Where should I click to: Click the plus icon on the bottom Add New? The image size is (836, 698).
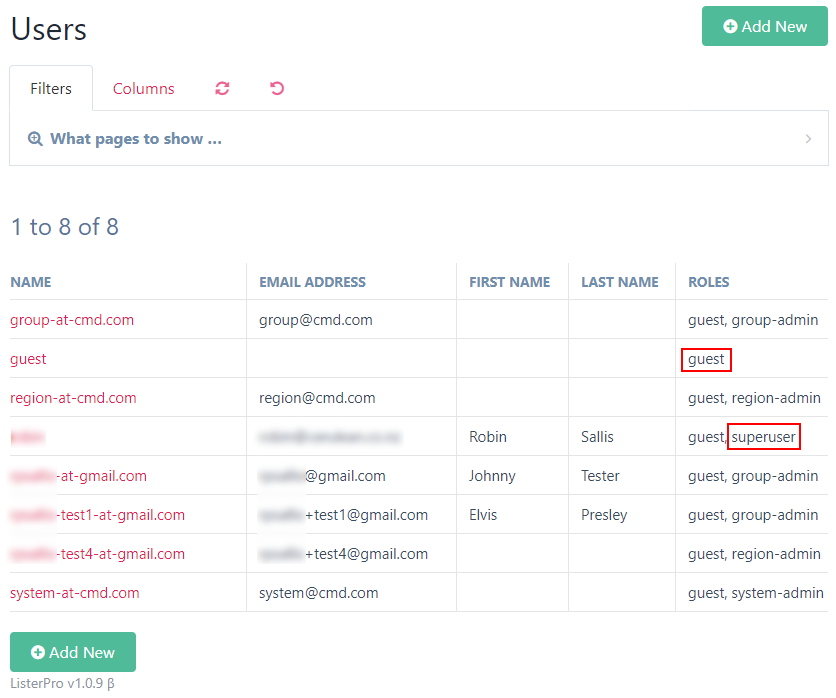pos(37,651)
